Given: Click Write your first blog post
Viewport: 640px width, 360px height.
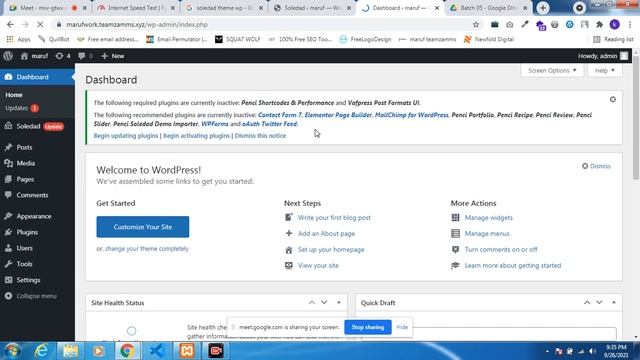Looking at the screenshot, I should coord(334,218).
